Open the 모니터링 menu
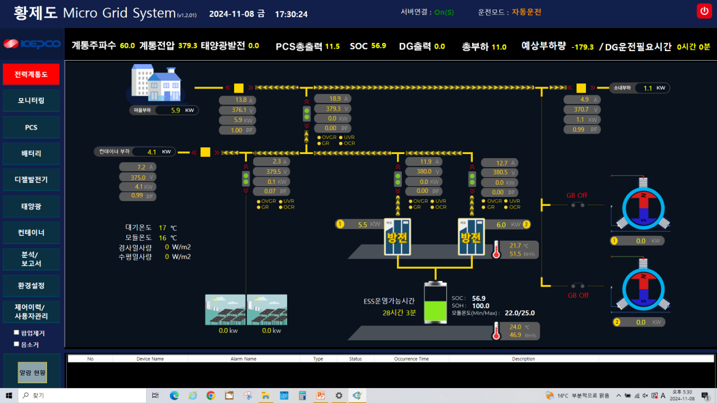This screenshot has height=403, width=717. tap(31, 101)
